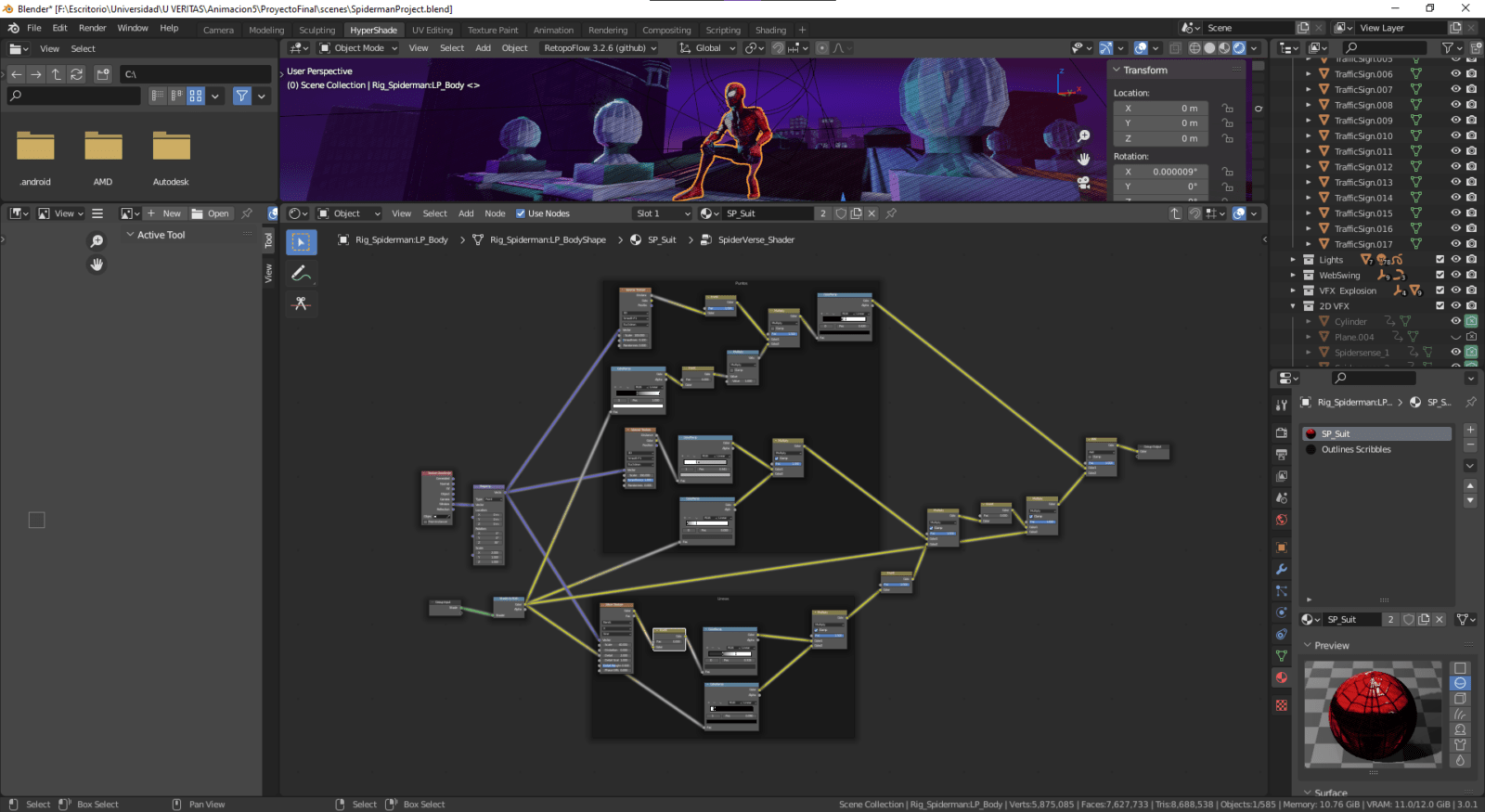This screenshot has height=812, width=1485.
Task: Hide TrafficSign.006 in viewport
Action: (x=1455, y=74)
